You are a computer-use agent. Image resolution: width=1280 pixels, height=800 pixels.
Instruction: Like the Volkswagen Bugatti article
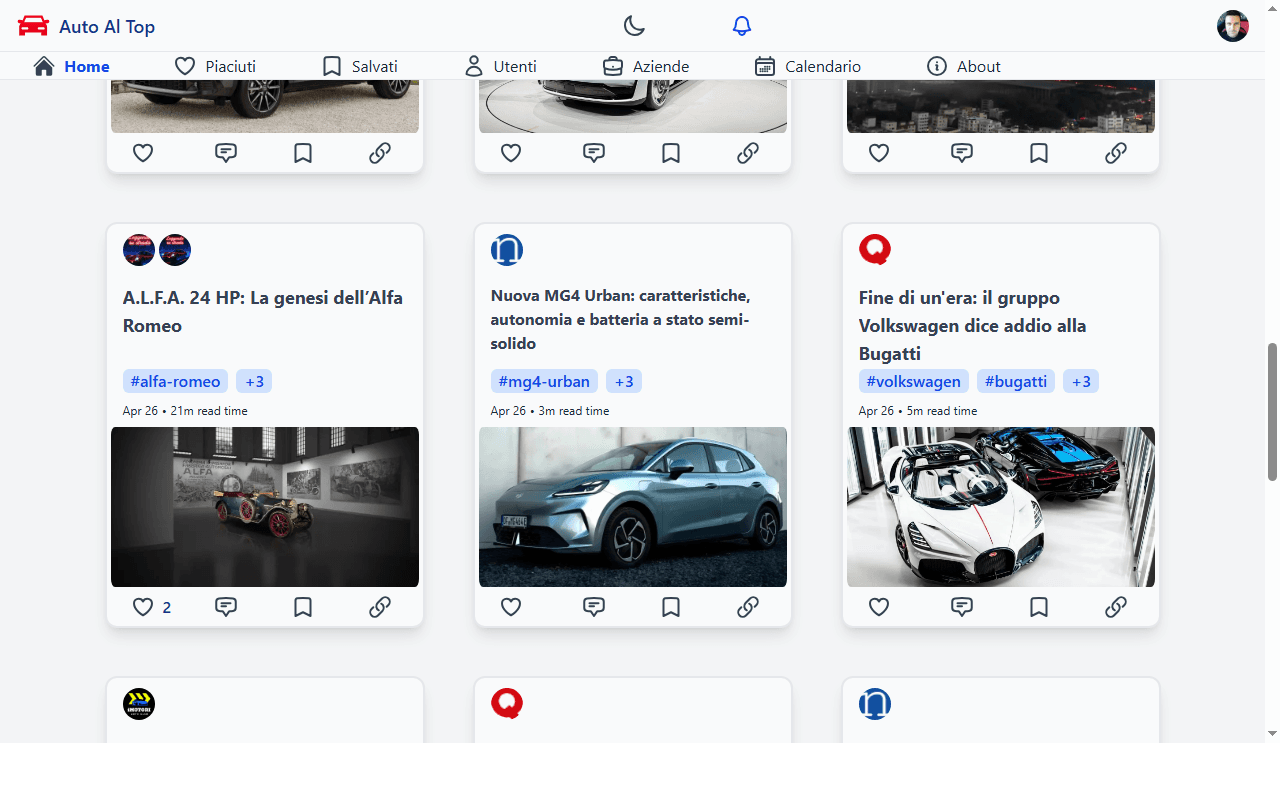point(879,607)
